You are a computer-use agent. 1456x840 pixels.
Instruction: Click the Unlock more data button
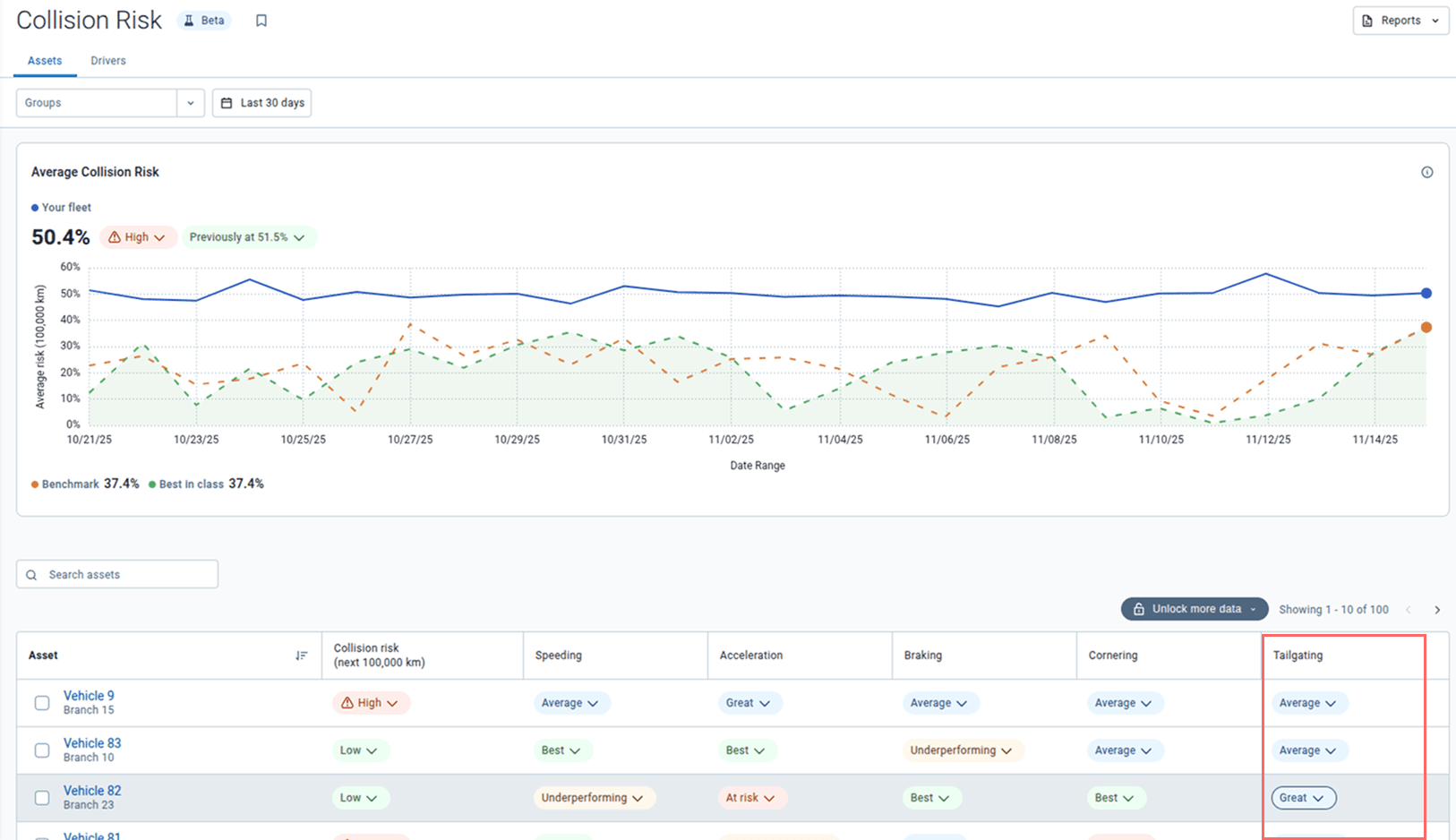point(1194,609)
